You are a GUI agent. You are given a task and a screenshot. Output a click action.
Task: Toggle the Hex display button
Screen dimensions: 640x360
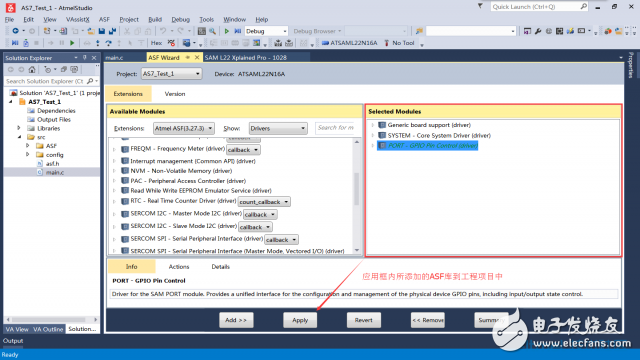pyautogui.click(x=156, y=43)
